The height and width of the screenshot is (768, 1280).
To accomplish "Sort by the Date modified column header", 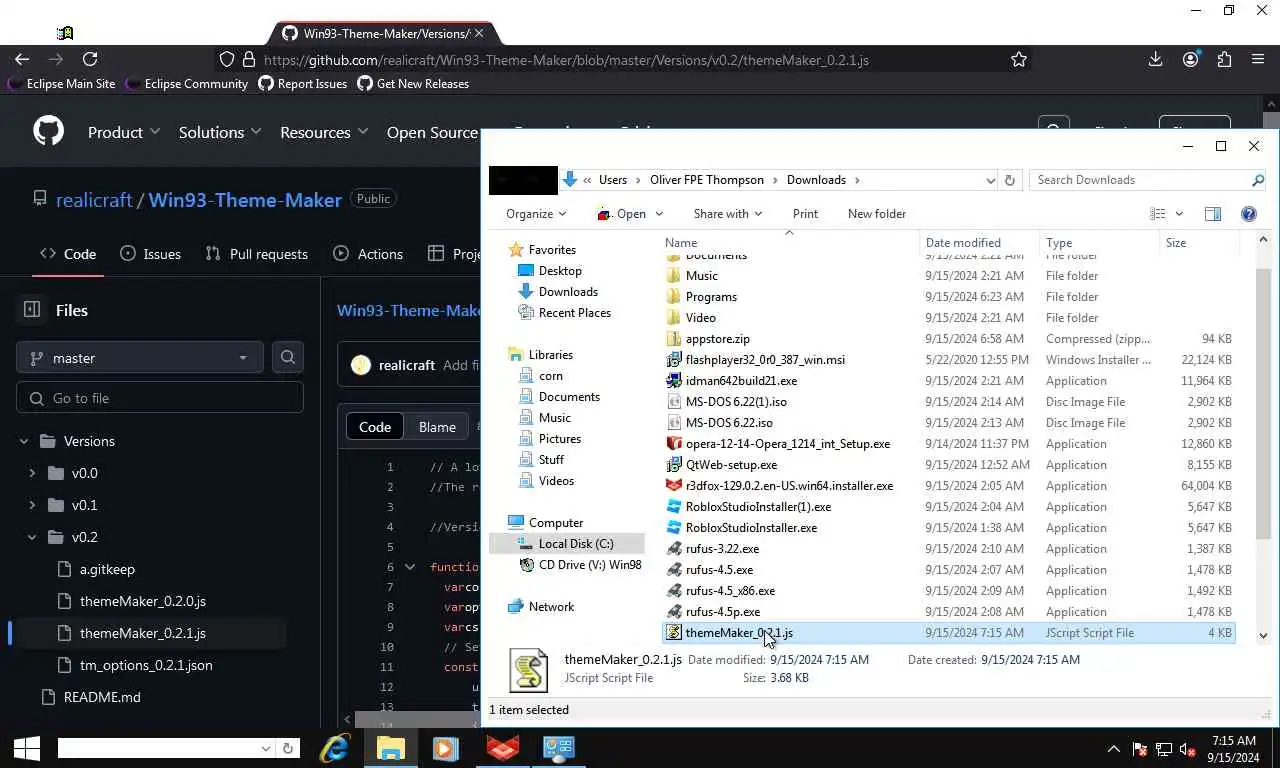I will (x=963, y=242).
